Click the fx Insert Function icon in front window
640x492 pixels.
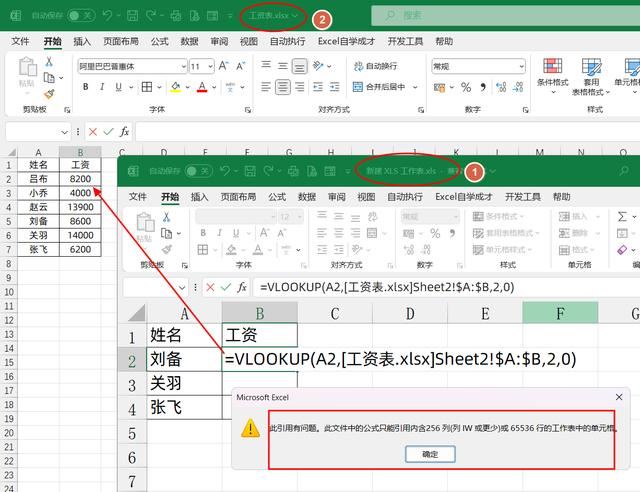click(241, 287)
